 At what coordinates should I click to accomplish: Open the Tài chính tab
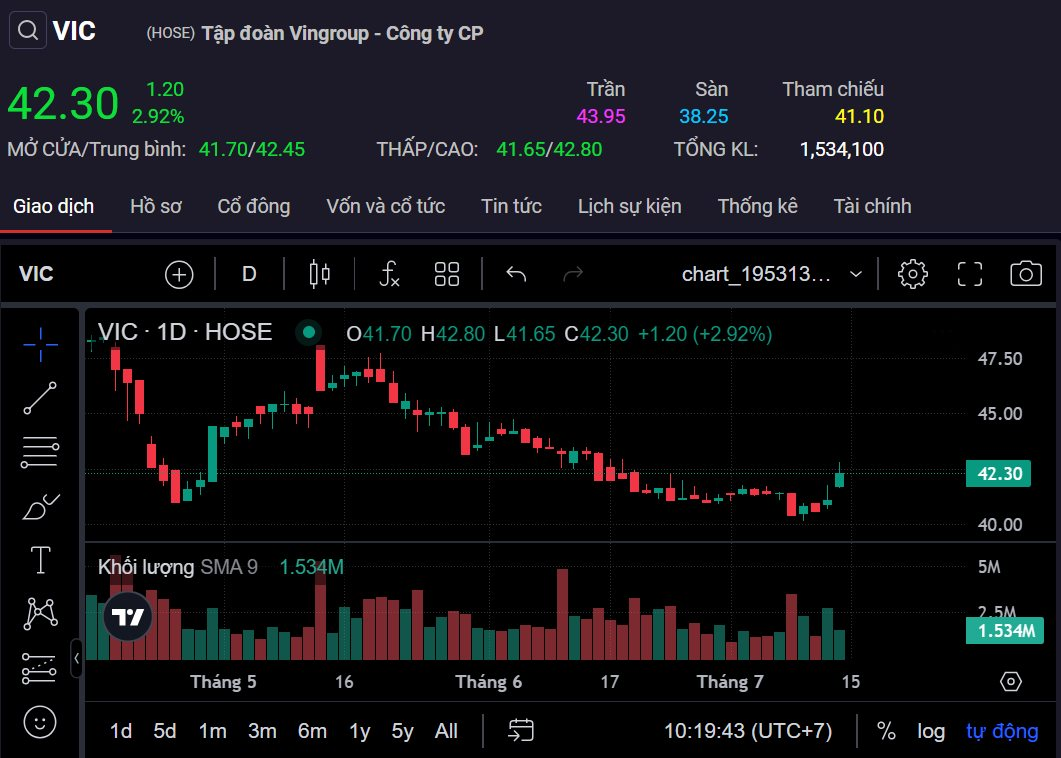coord(872,206)
